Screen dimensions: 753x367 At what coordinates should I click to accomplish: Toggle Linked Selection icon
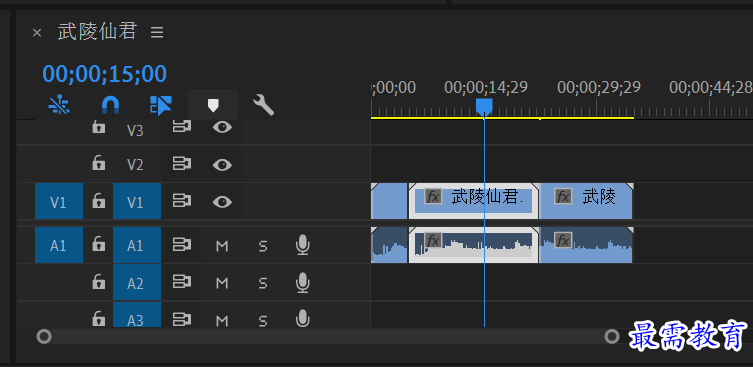tap(161, 105)
